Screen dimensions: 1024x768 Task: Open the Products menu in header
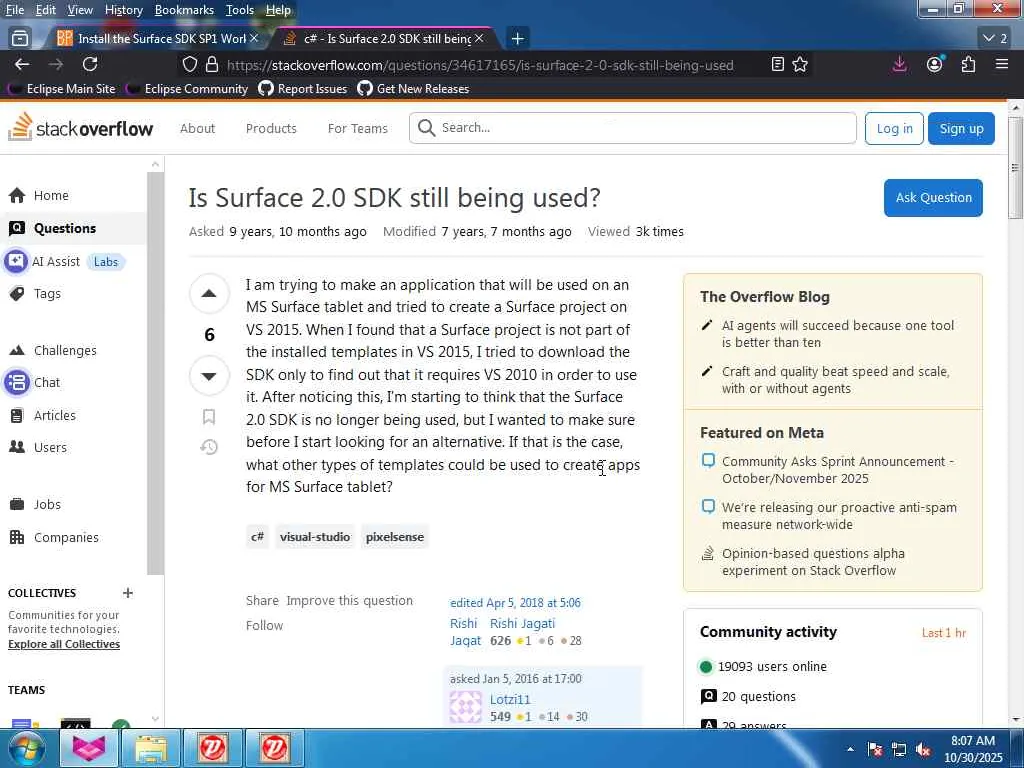(x=271, y=128)
